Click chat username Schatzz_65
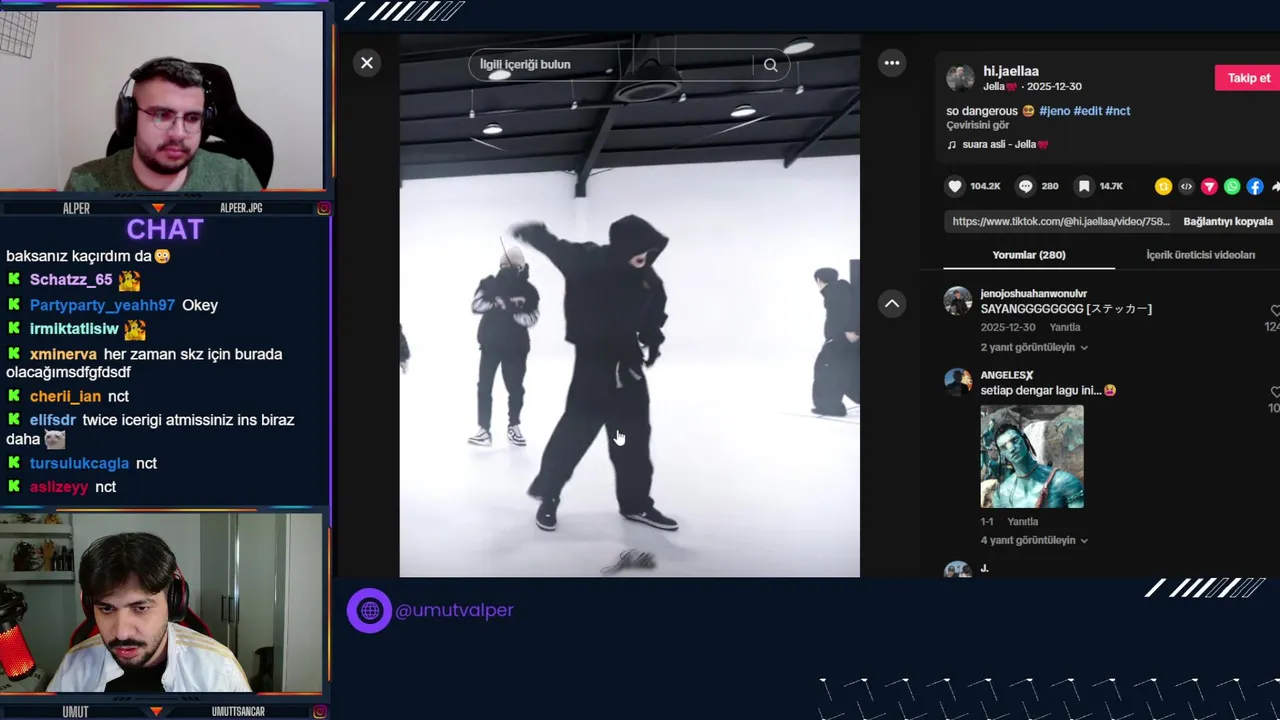Viewport: 1280px width, 720px height. pos(71,281)
